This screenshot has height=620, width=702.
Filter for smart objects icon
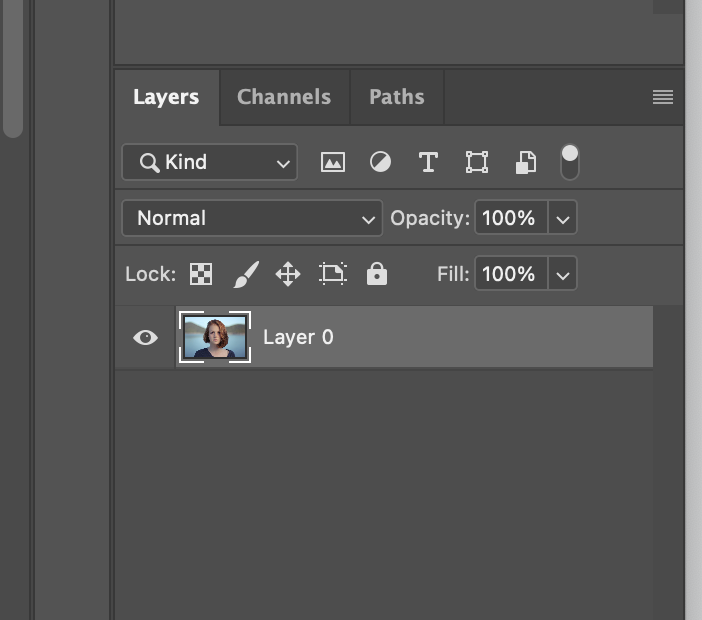[526, 162]
